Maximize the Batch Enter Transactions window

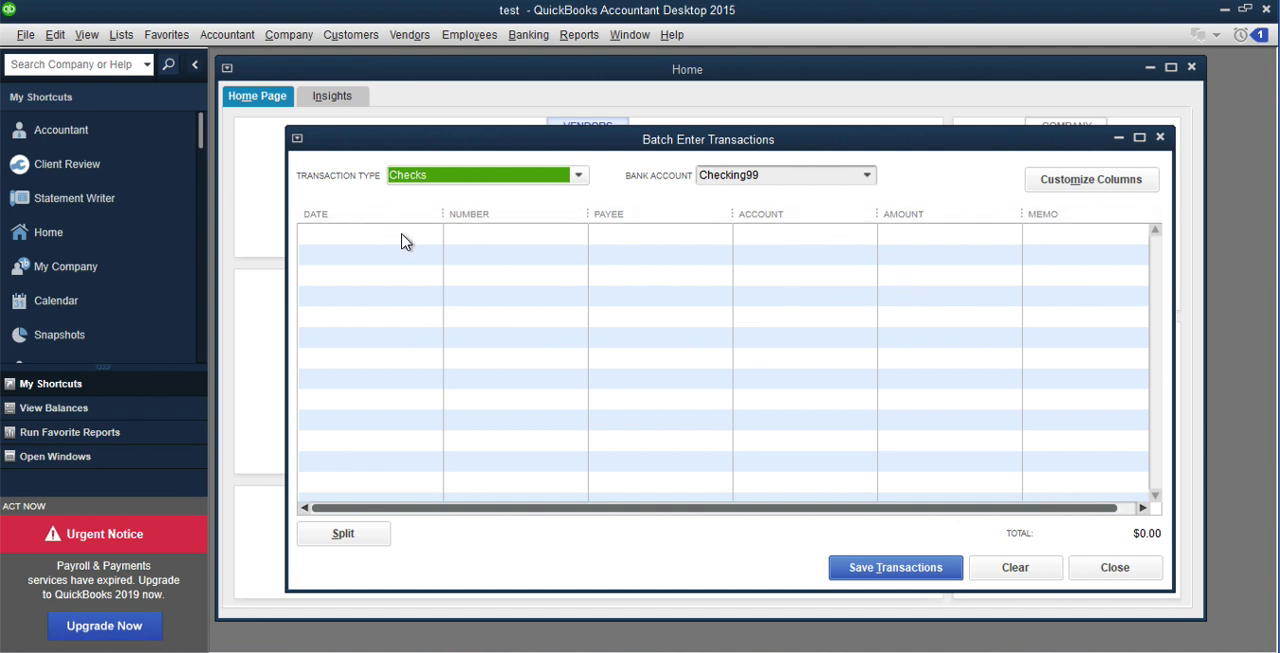coord(1139,138)
